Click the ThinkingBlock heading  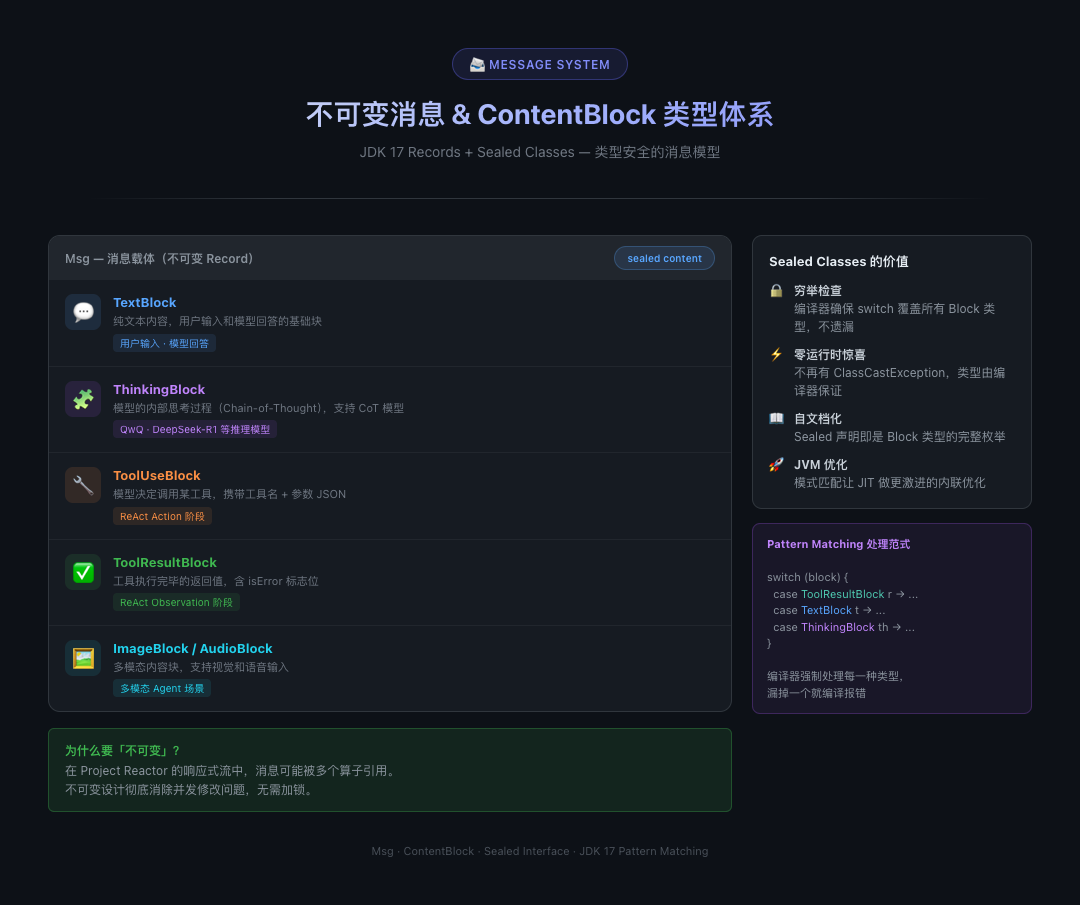tap(159, 389)
